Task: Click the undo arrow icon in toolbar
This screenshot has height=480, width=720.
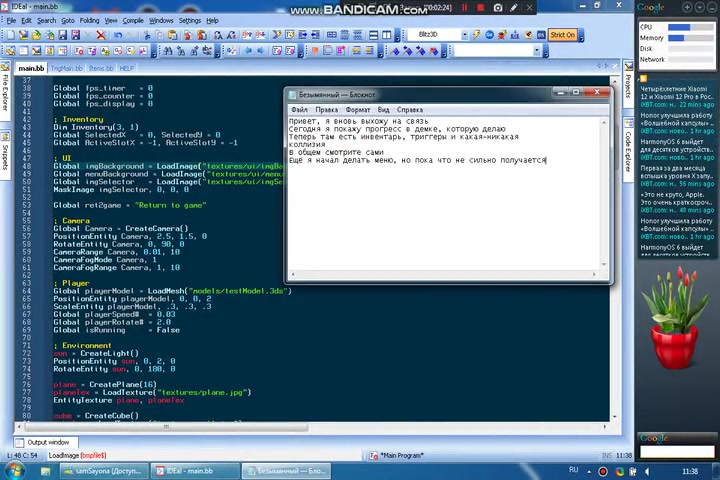Action: point(118,35)
